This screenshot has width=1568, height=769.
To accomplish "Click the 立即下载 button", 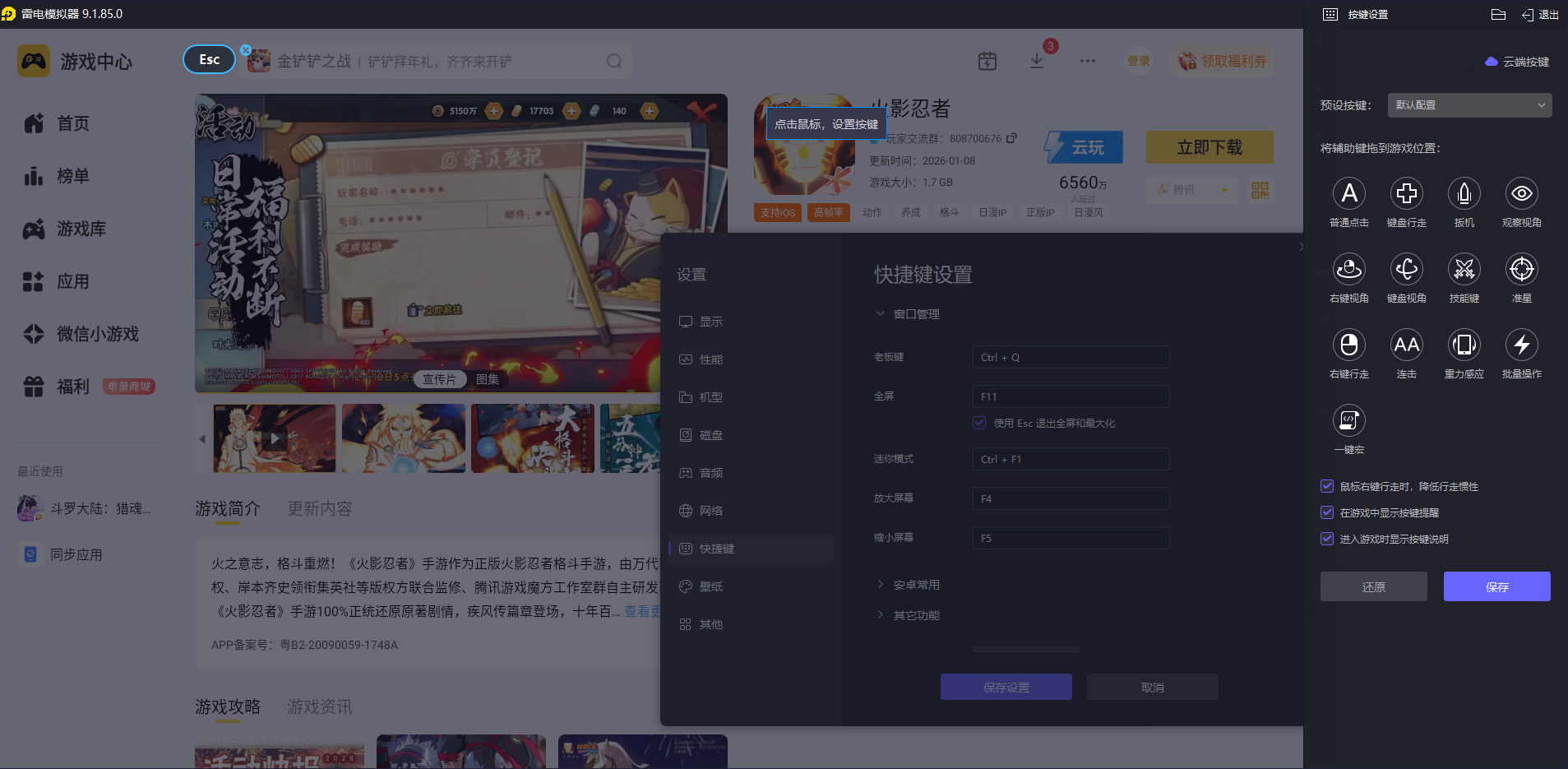I will [1210, 147].
